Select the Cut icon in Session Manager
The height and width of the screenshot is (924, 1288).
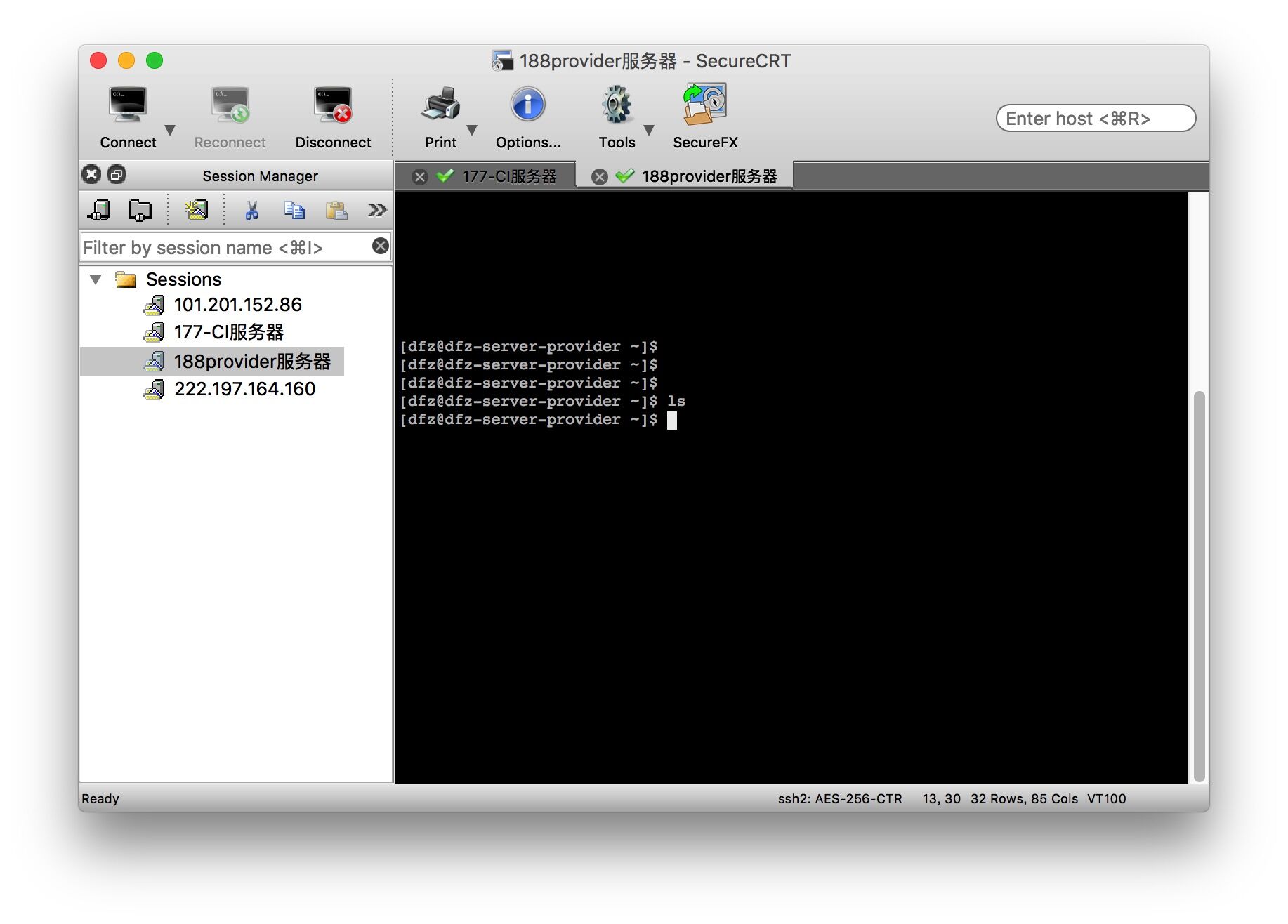coord(252,209)
